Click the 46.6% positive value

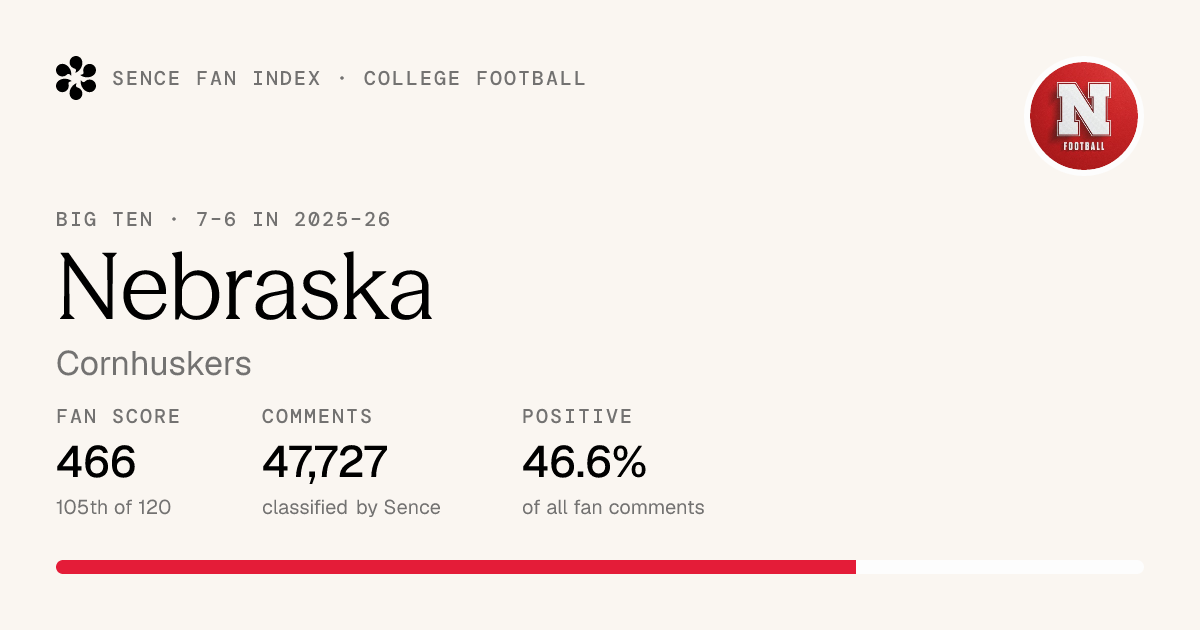(x=584, y=462)
